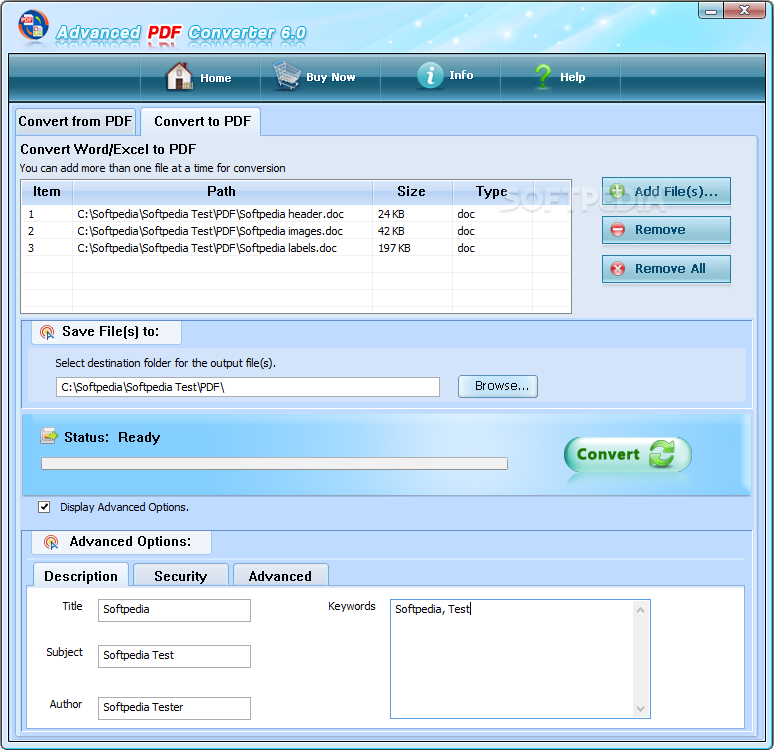Open the Home toolbar label
The height and width of the screenshot is (750, 774).
(216, 78)
